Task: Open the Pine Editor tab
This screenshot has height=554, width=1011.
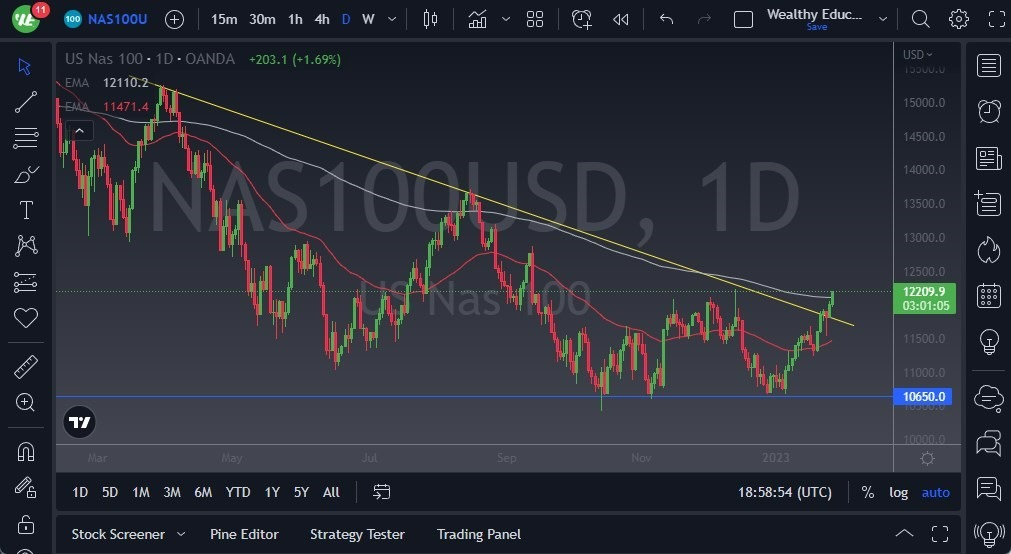Action: [244, 535]
